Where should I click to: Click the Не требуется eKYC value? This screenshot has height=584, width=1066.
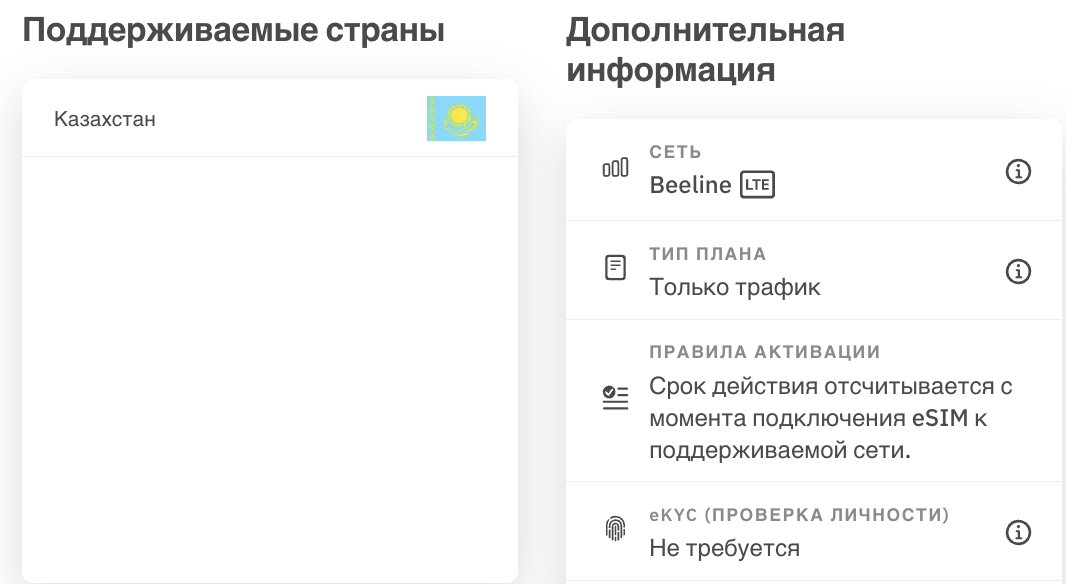click(725, 548)
